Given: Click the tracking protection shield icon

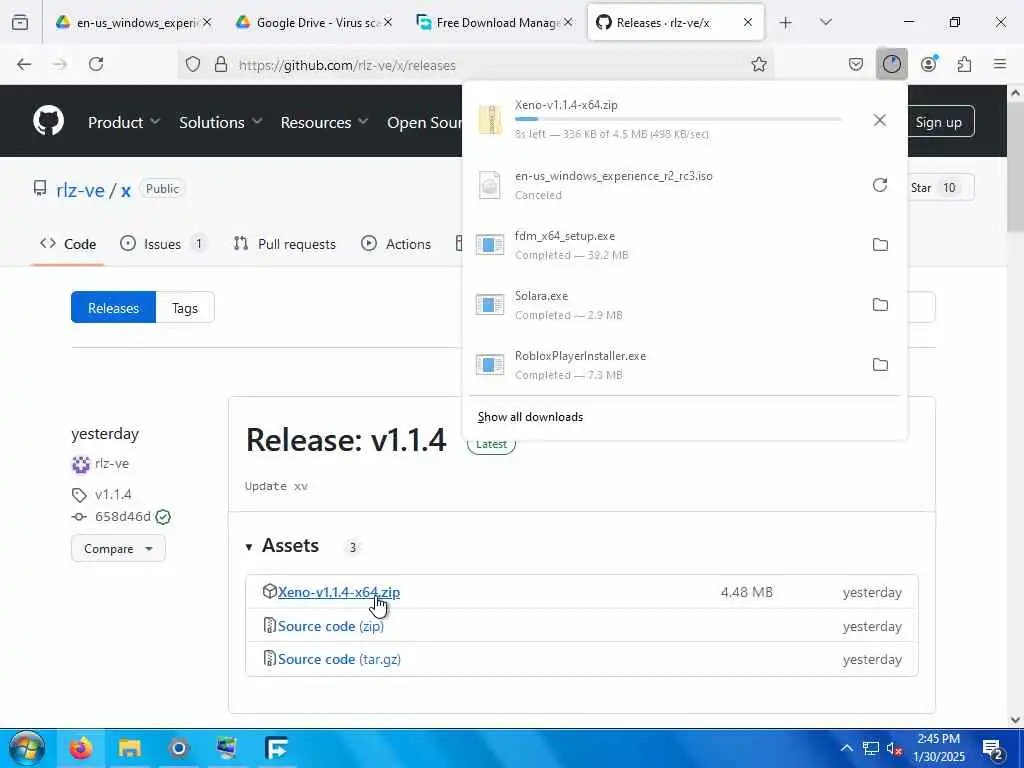Looking at the screenshot, I should tap(193, 64).
